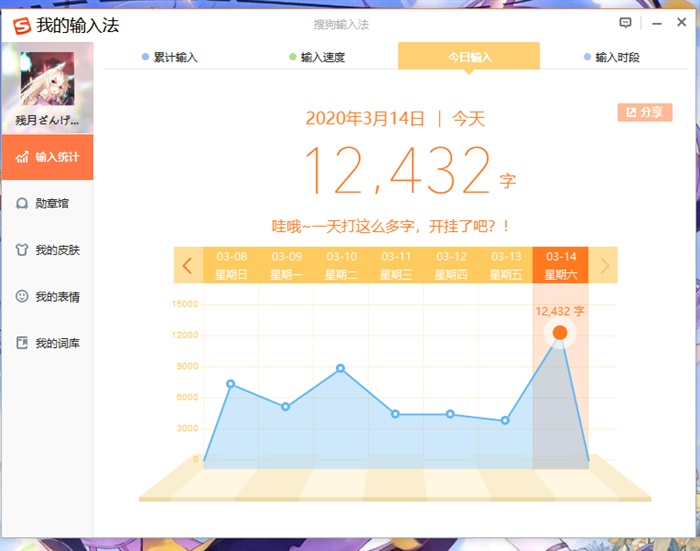Screen dimensions: 700x551
Task: Select the 今日输入 tab
Action: pos(468,57)
